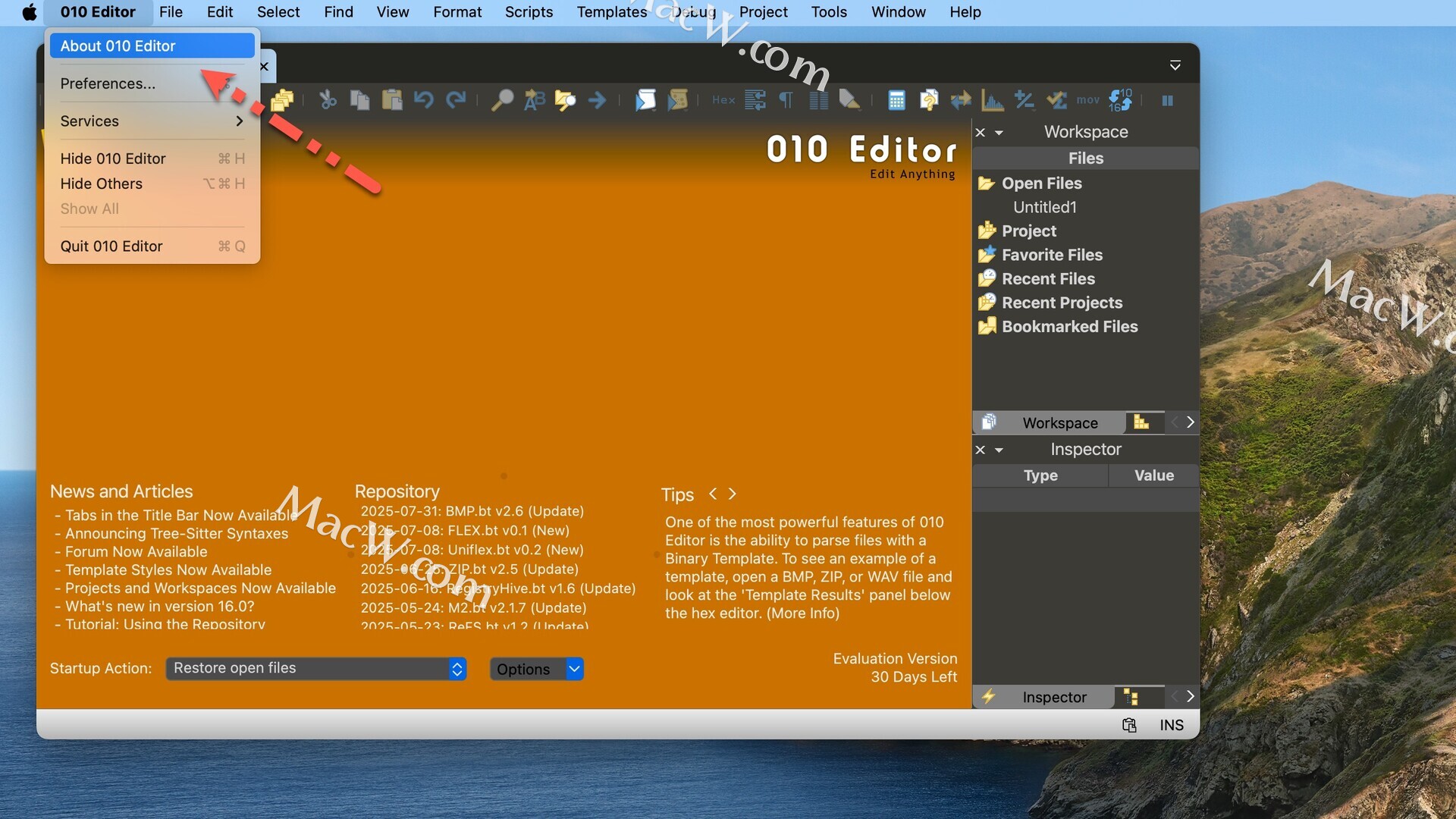Click the mov disassembler icon
The width and height of the screenshot is (1456, 819).
click(x=1087, y=100)
